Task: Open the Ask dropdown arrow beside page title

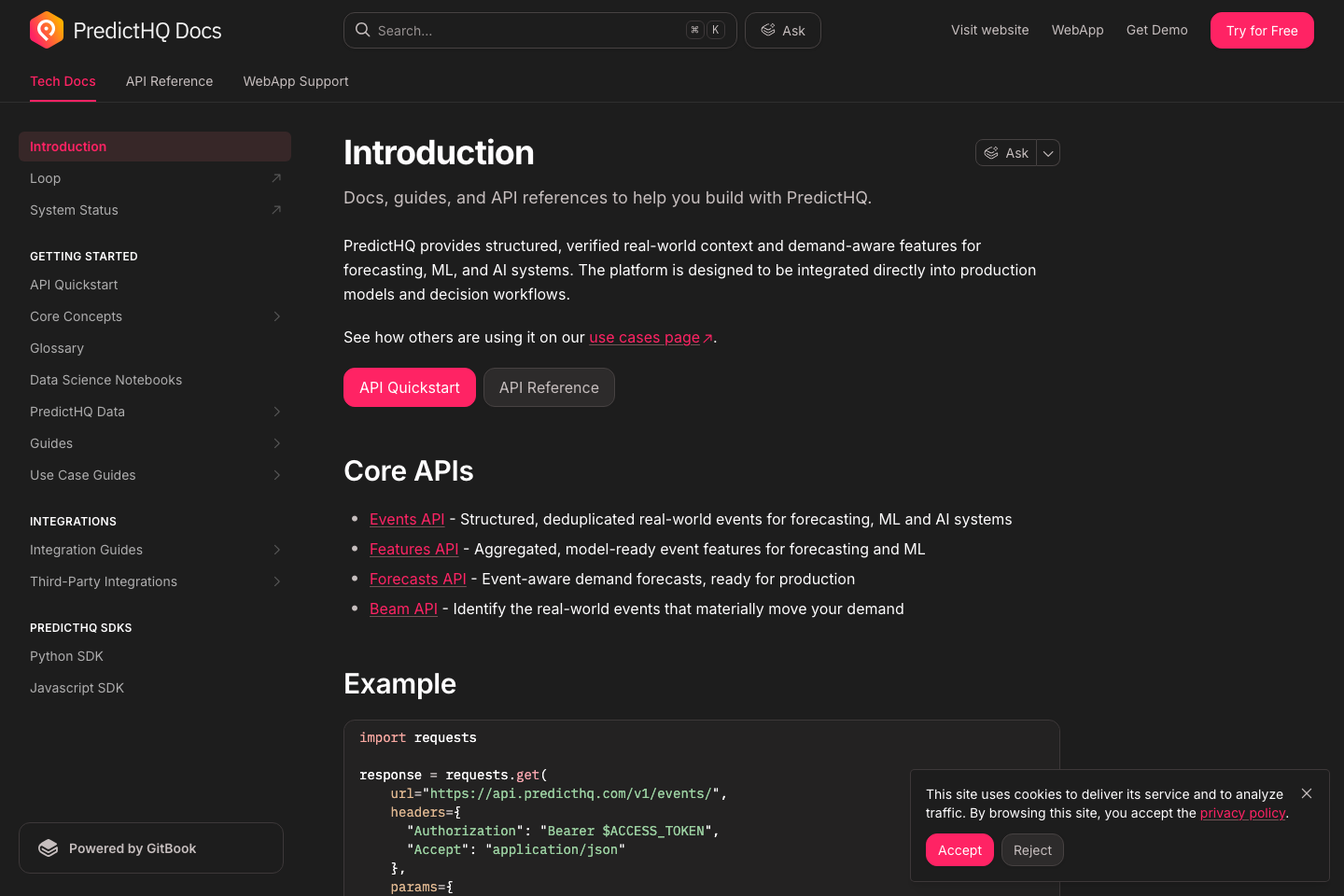Action: pyautogui.click(x=1047, y=152)
